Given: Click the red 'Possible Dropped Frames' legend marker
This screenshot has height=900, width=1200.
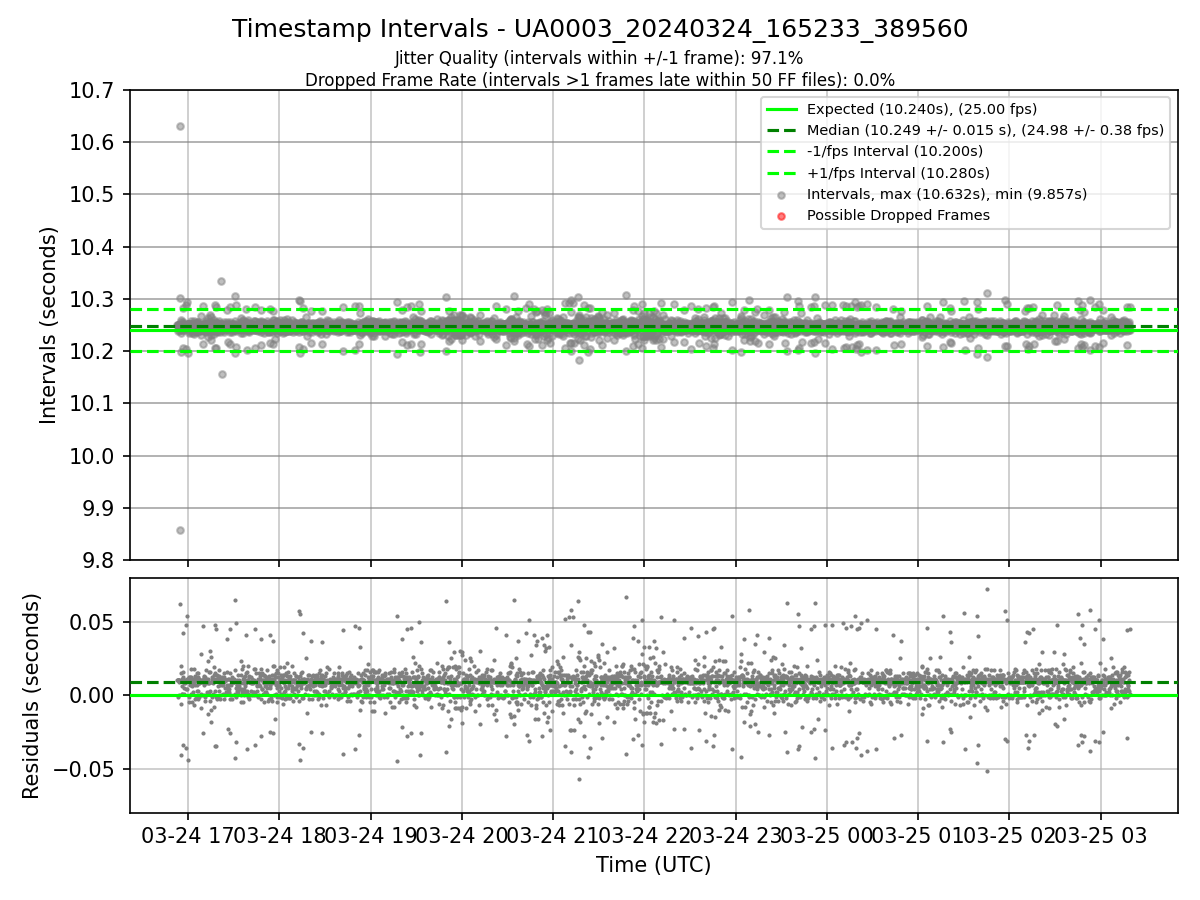Looking at the screenshot, I should click(782, 216).
